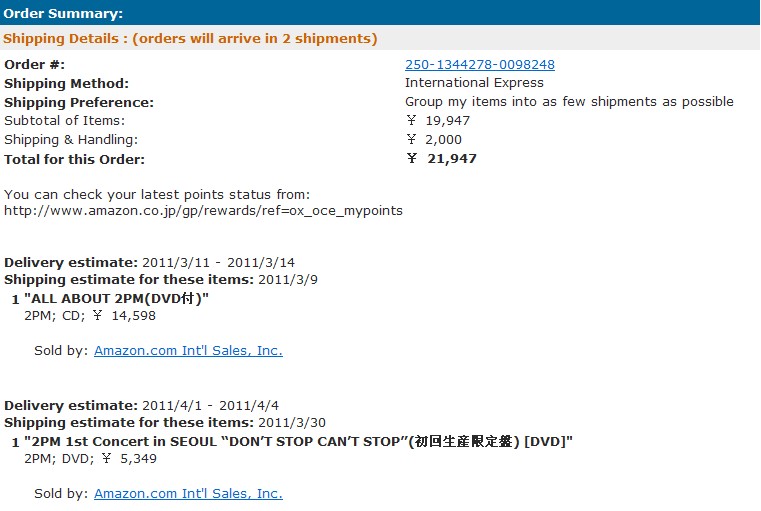Click the Order # label
The width and height of the screenshot is (761, 511).
pyautogui.click(x=34, y=65)
